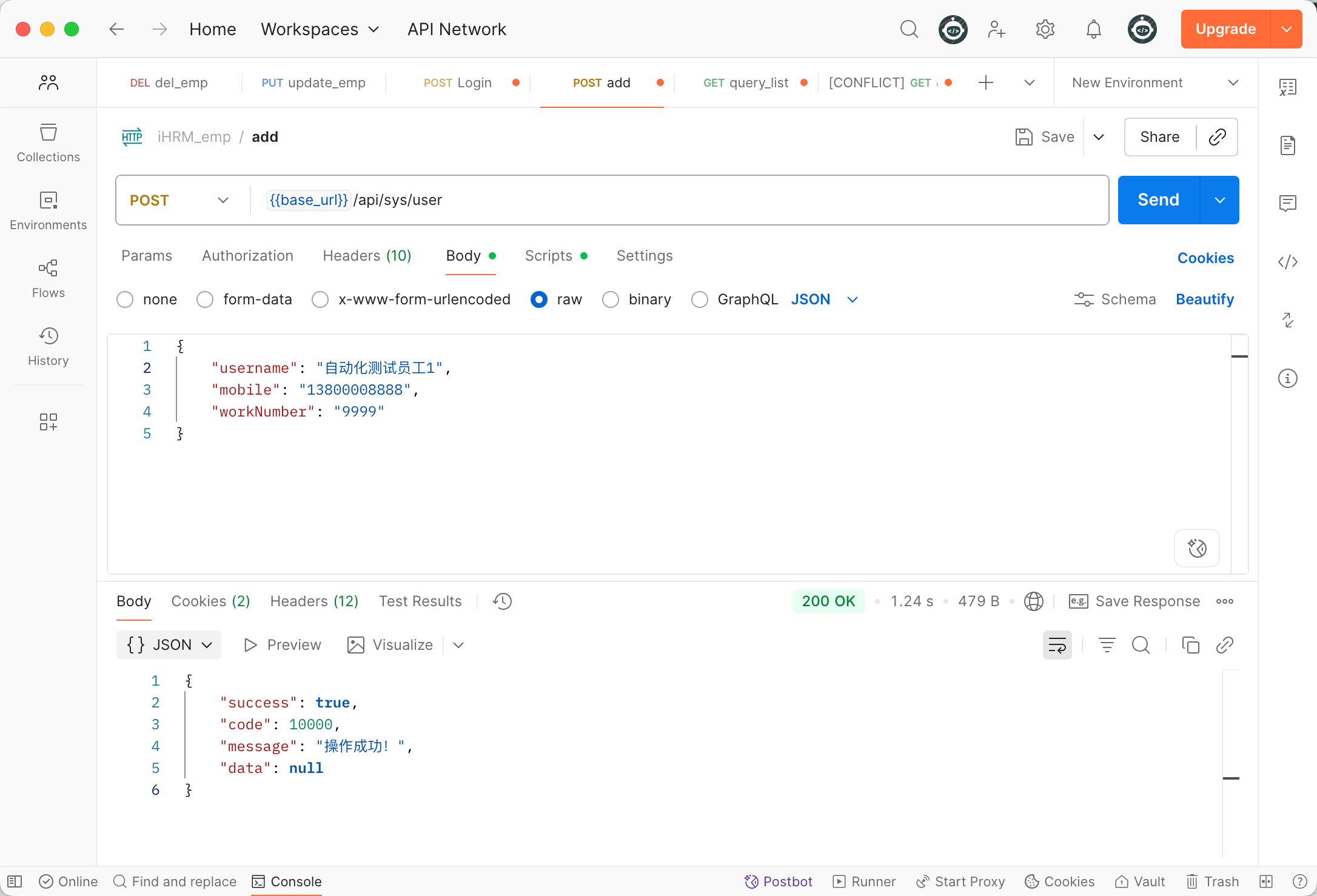Image resolution: width=1317 pixels, height=896 pixels.
Task: Open the Collections sidebar panel
Action: pos(48,143)
